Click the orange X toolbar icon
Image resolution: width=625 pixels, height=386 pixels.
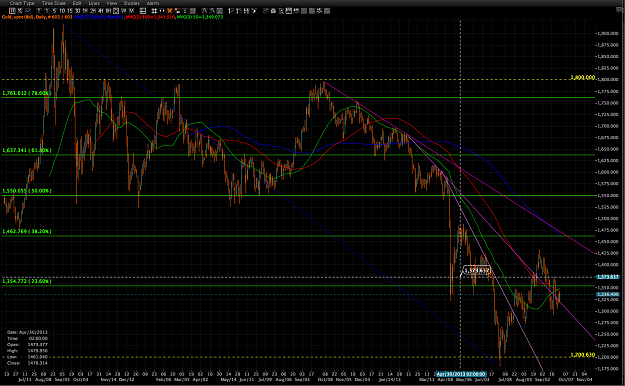pyautogui.click(x=170, y=11)
